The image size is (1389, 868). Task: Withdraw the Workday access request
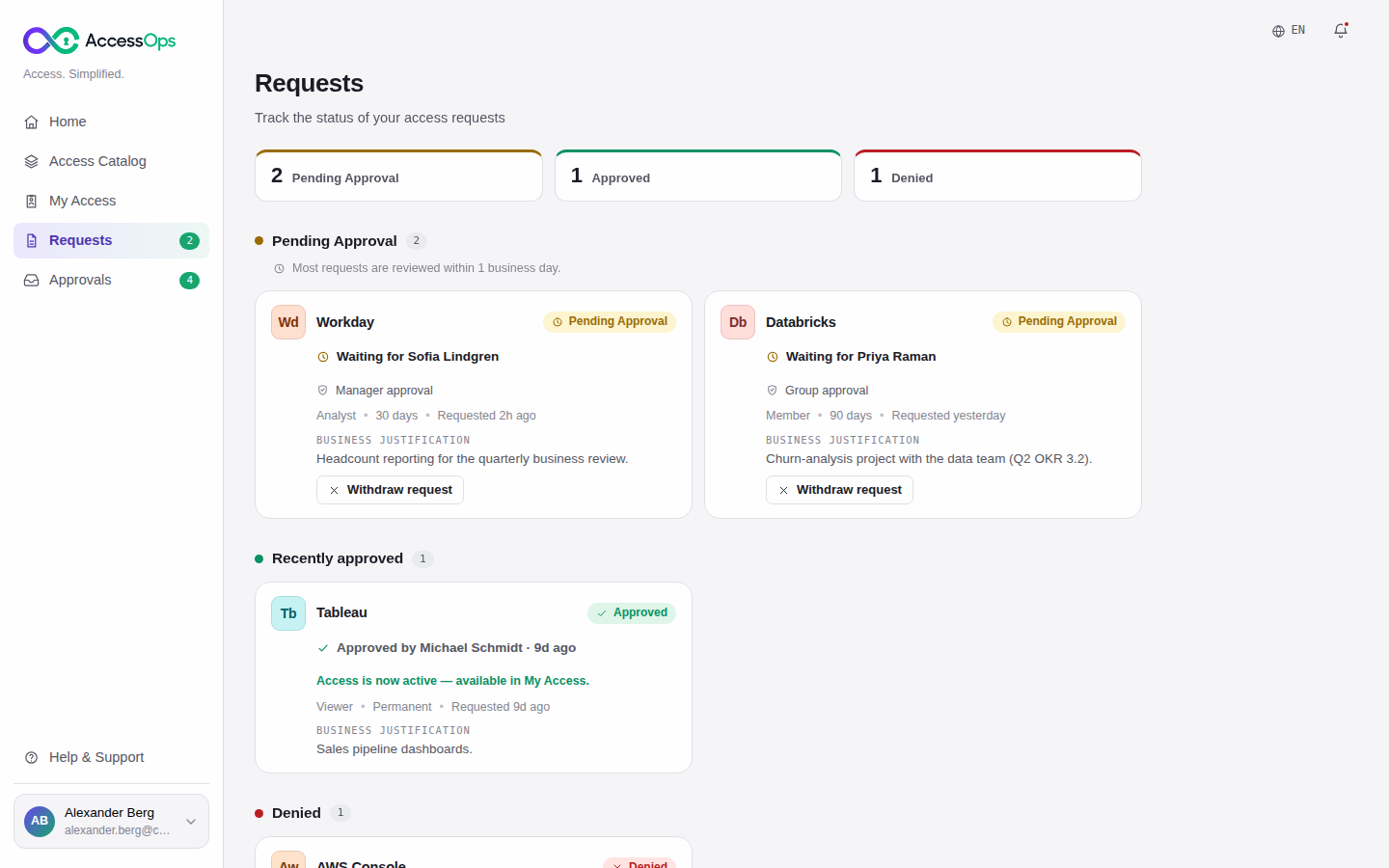390,490
